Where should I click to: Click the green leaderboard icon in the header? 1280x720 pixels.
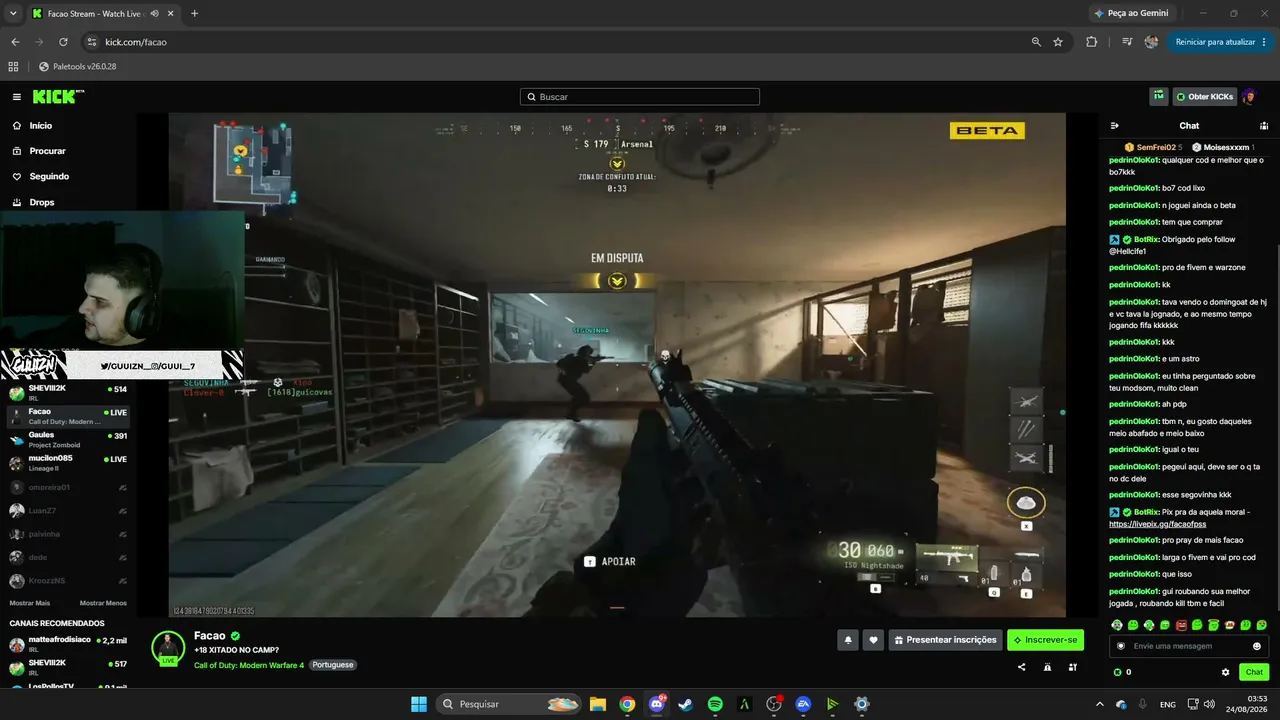click(1159, 97)
